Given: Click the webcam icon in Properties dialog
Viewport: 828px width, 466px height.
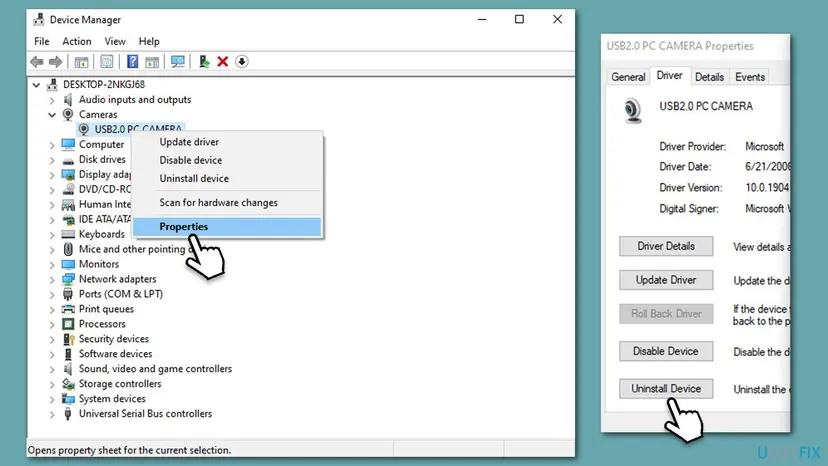Looking at the screenshot, I should [633, 111].
